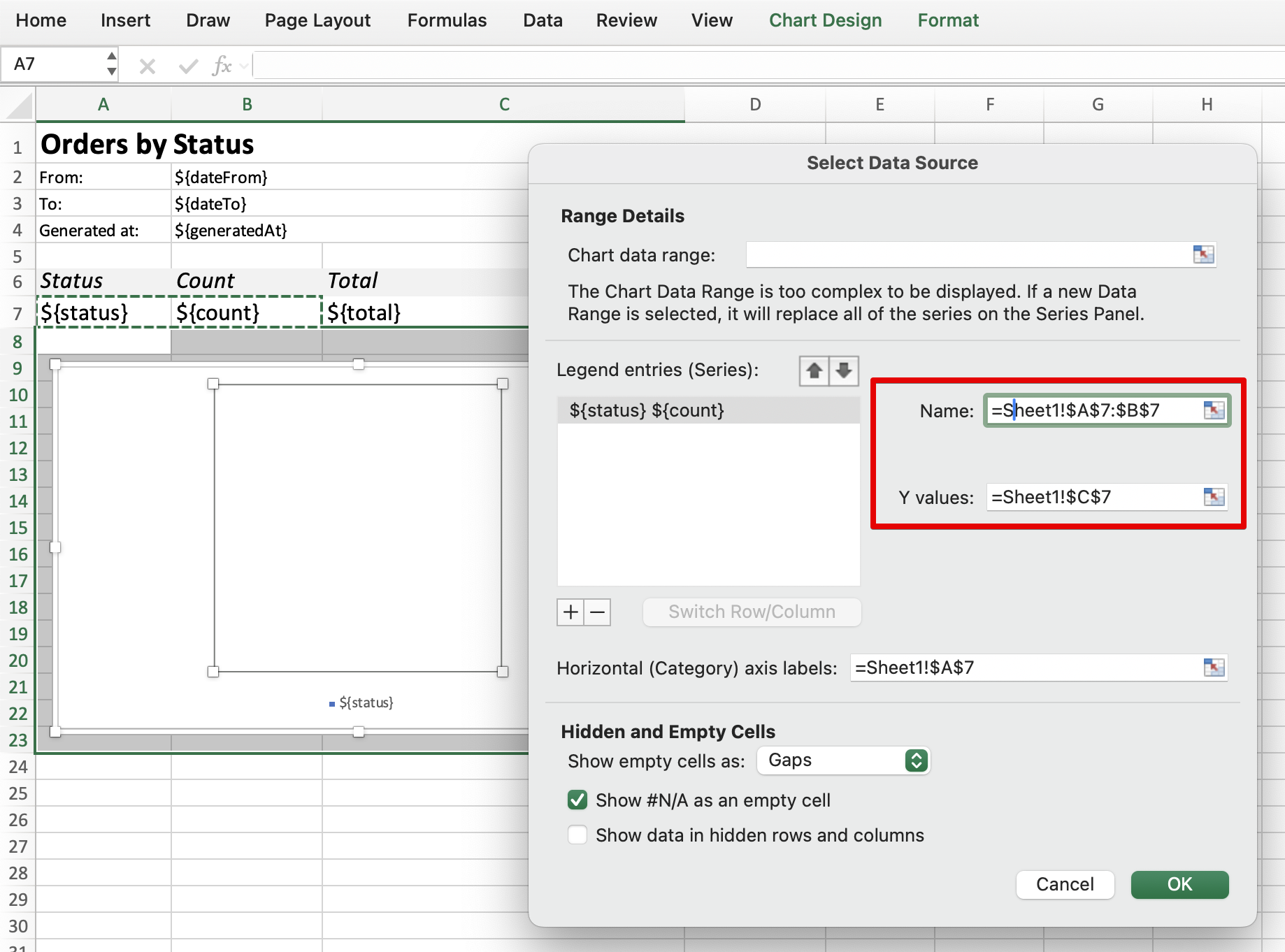This screenshot has width=1285, height=952.
Task: Move the series down with the down arrow
Action: (x=844, y=371)
